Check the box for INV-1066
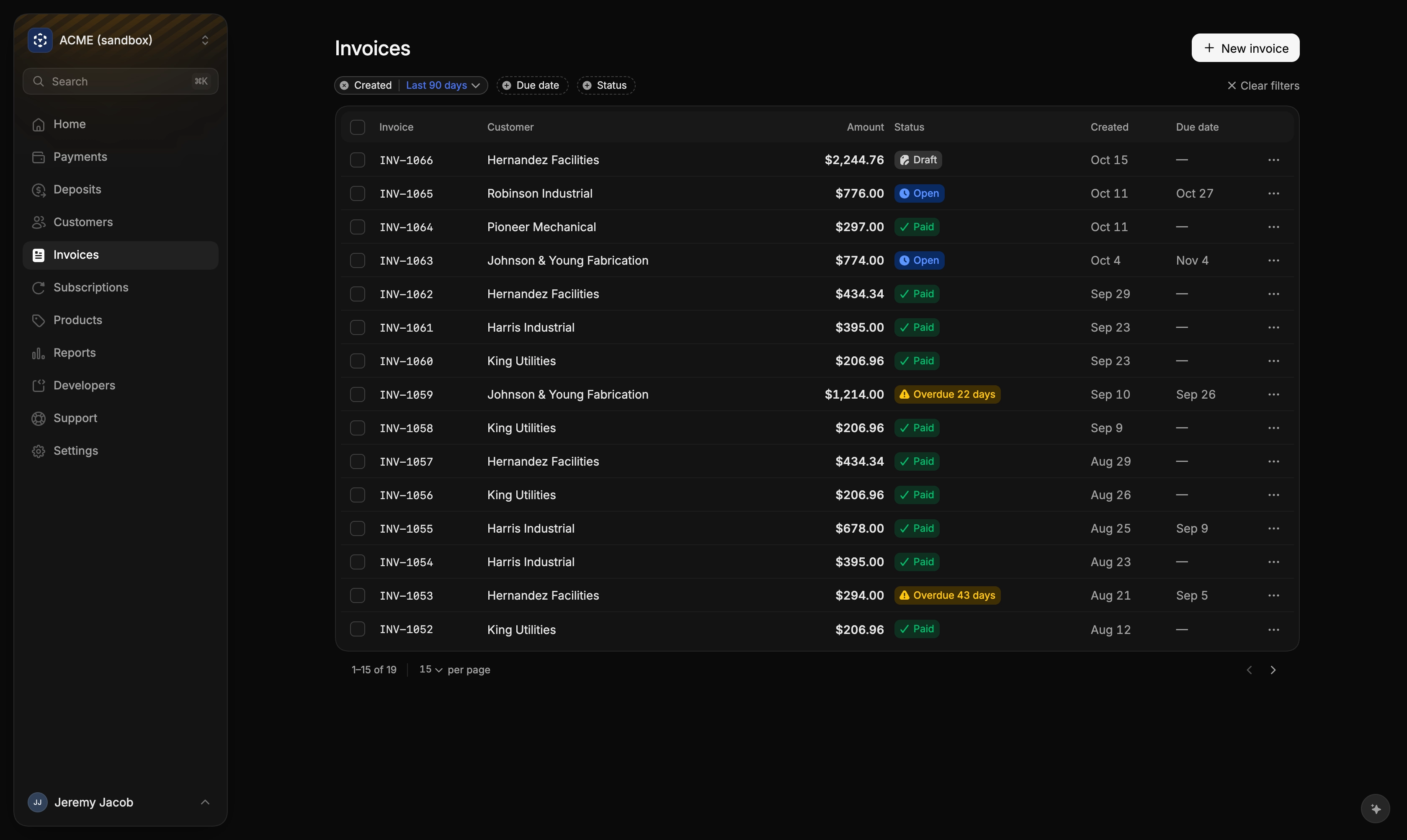 (358, 160)
